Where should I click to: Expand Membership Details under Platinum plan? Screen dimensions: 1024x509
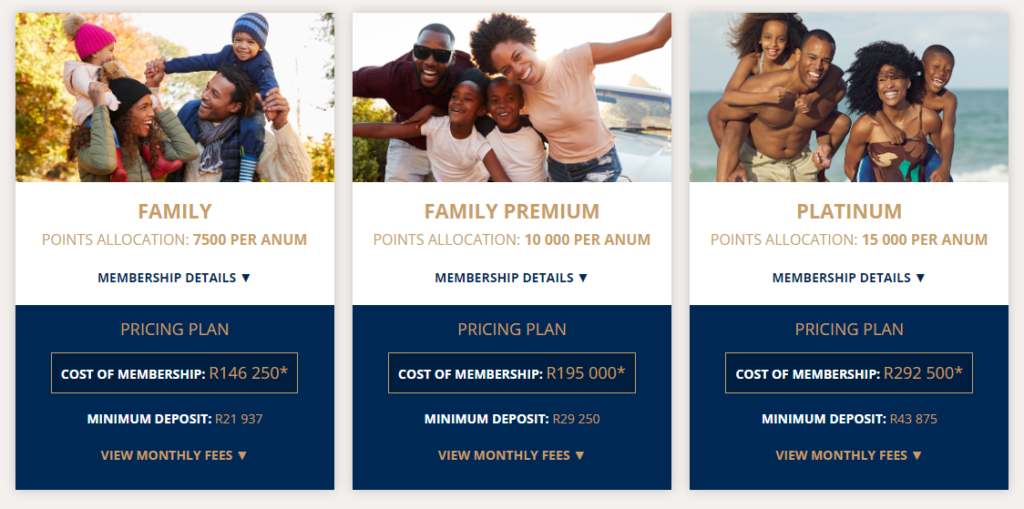pos(849,278)
